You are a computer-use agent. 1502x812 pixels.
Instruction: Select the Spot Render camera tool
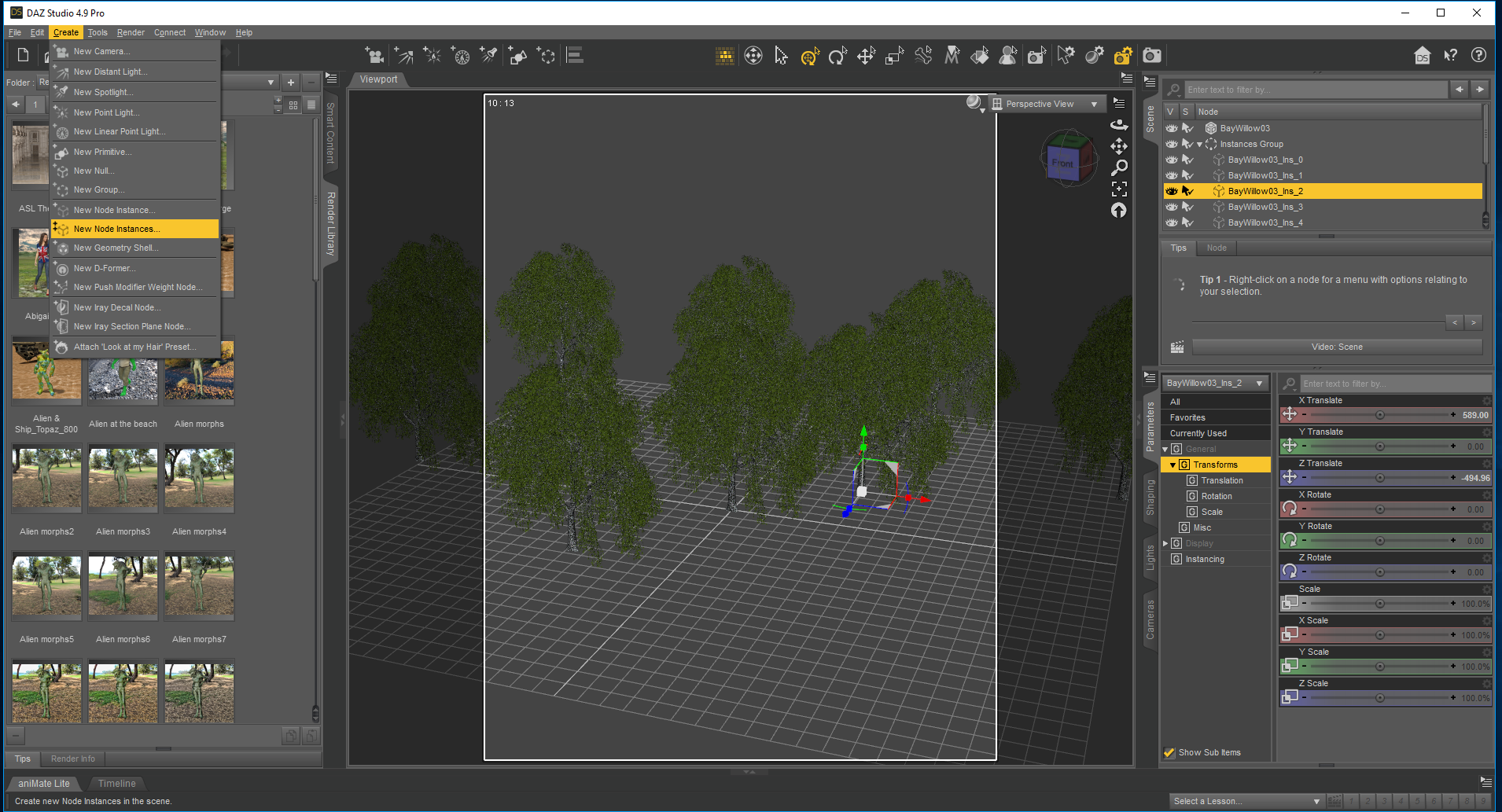pyautogui.click(x=1037, y=55)
